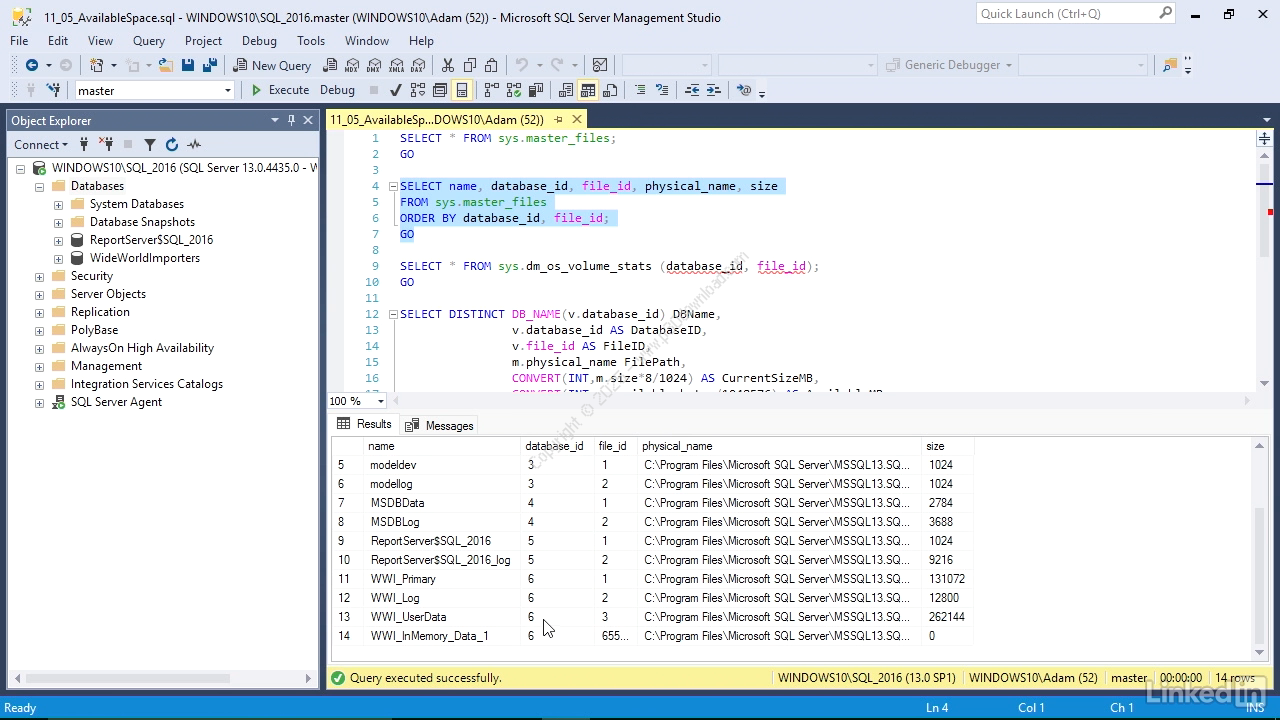Screen dimensions: 1280x720
Task: Click the Change Connection icon
Action: (x=54, y=90)
